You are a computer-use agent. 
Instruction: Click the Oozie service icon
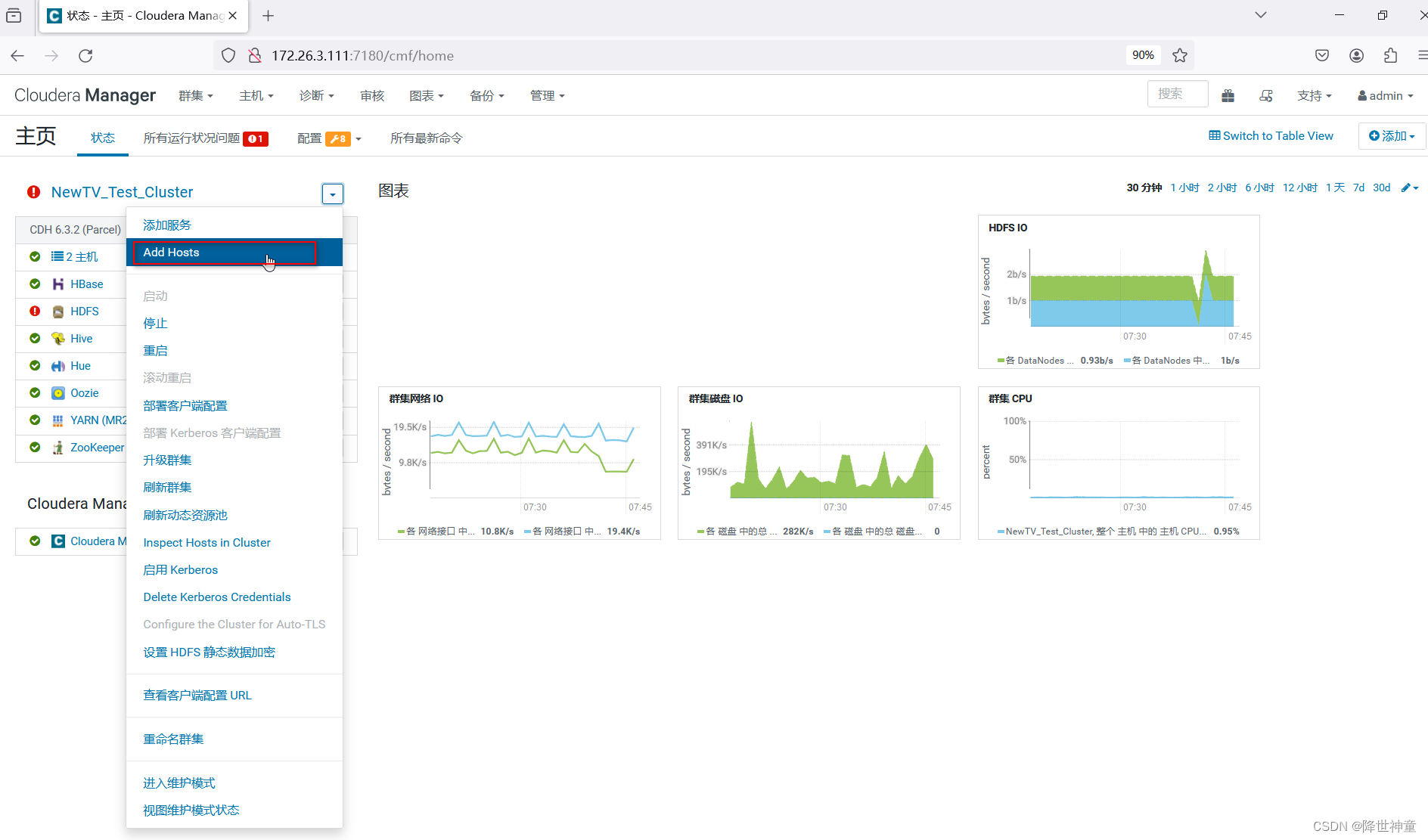coord(58,393)
